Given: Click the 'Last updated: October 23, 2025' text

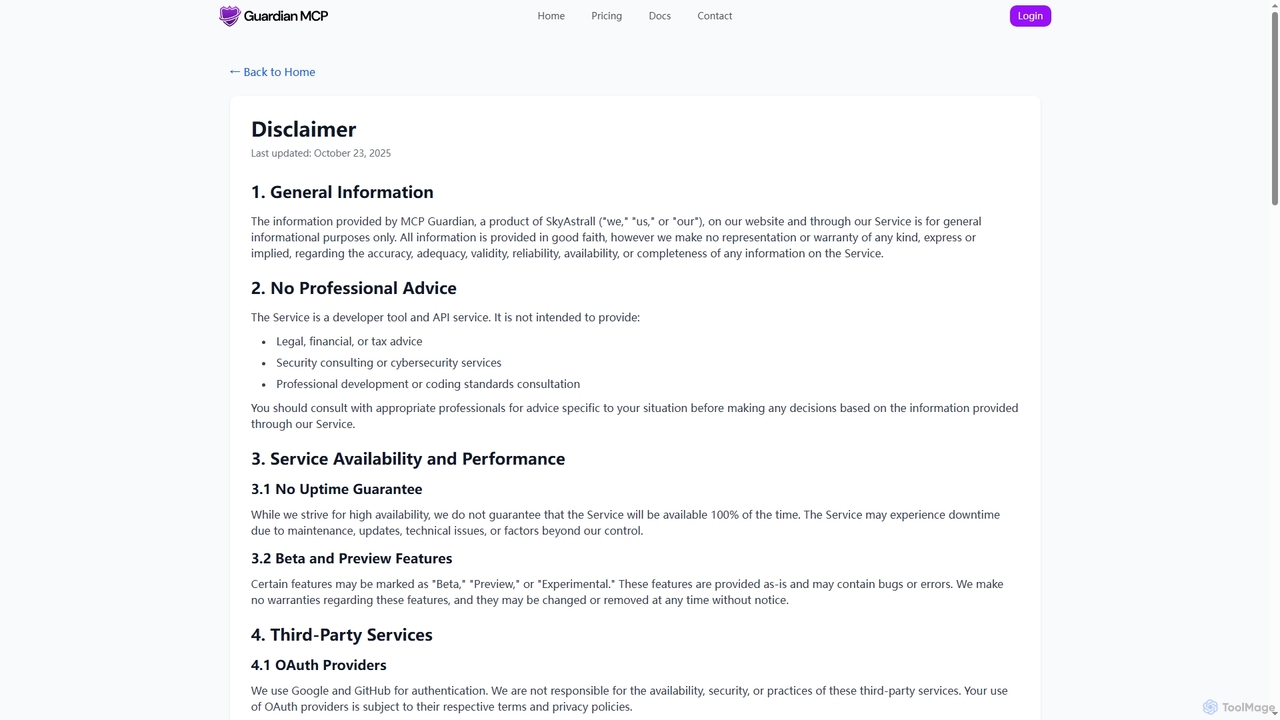Looking at the screenshot, I should (x=321, y=153).
